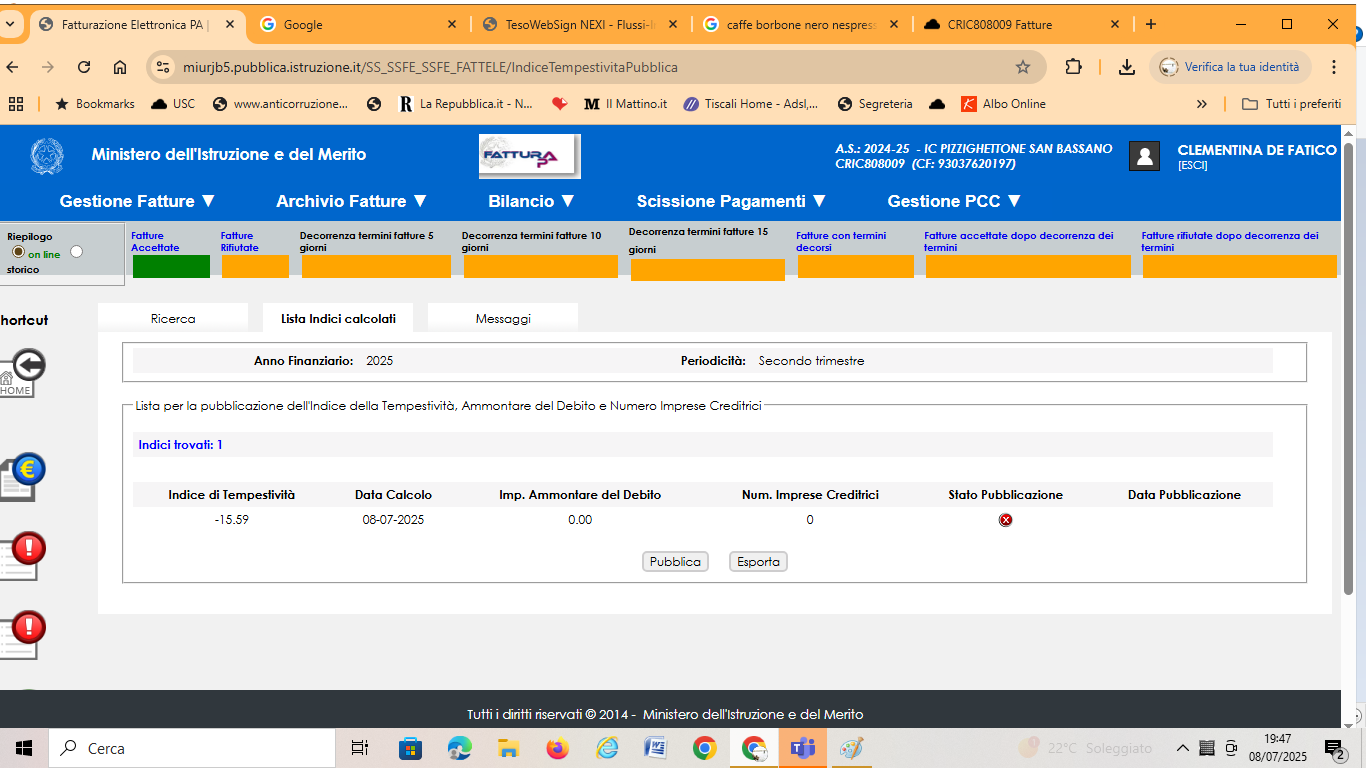Viewport: 1366px width, 768px height.
Task: Click the Esporta button
Action: [x=758, y=562]
